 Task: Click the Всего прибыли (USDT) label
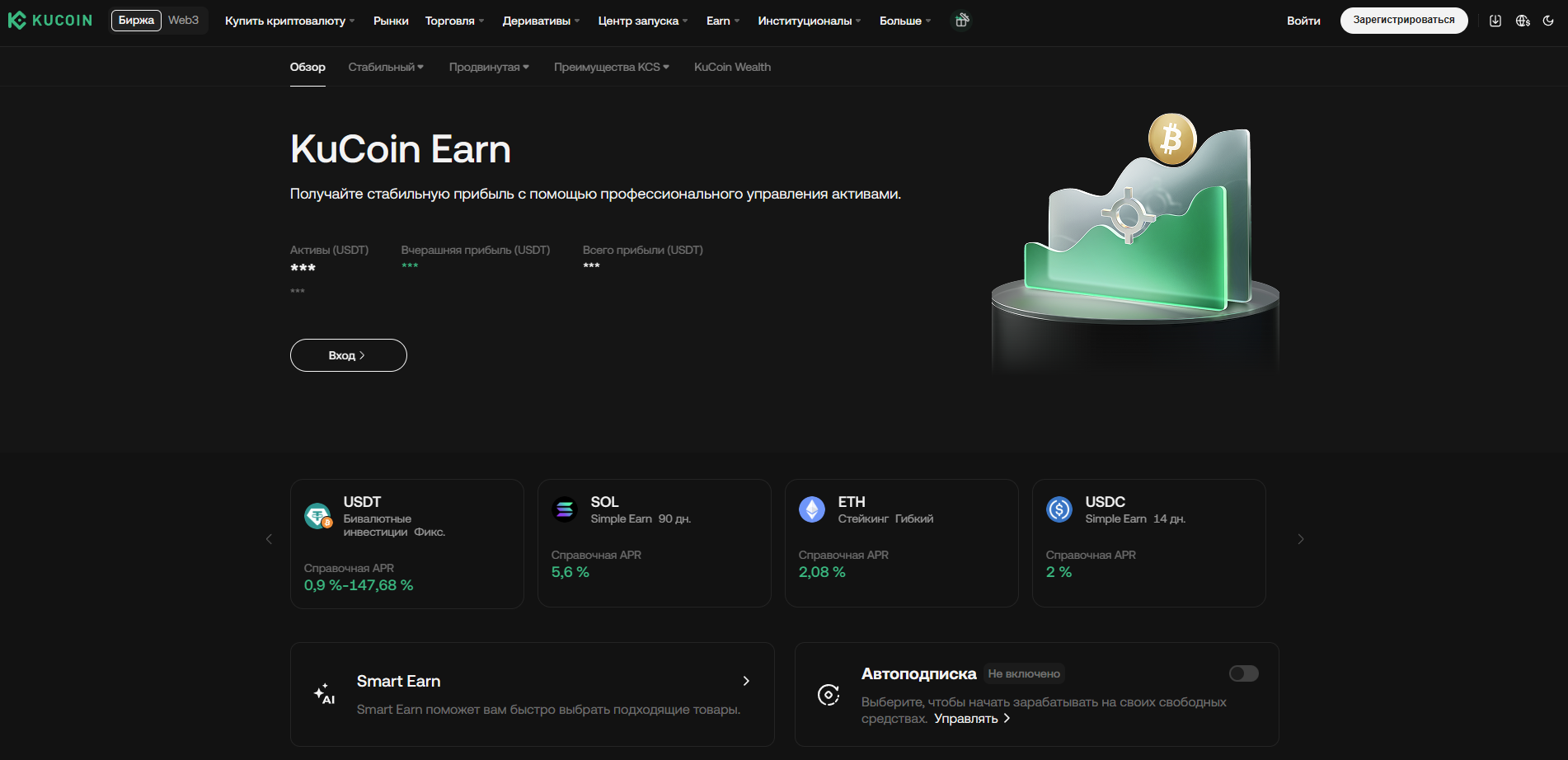(643, 250)
